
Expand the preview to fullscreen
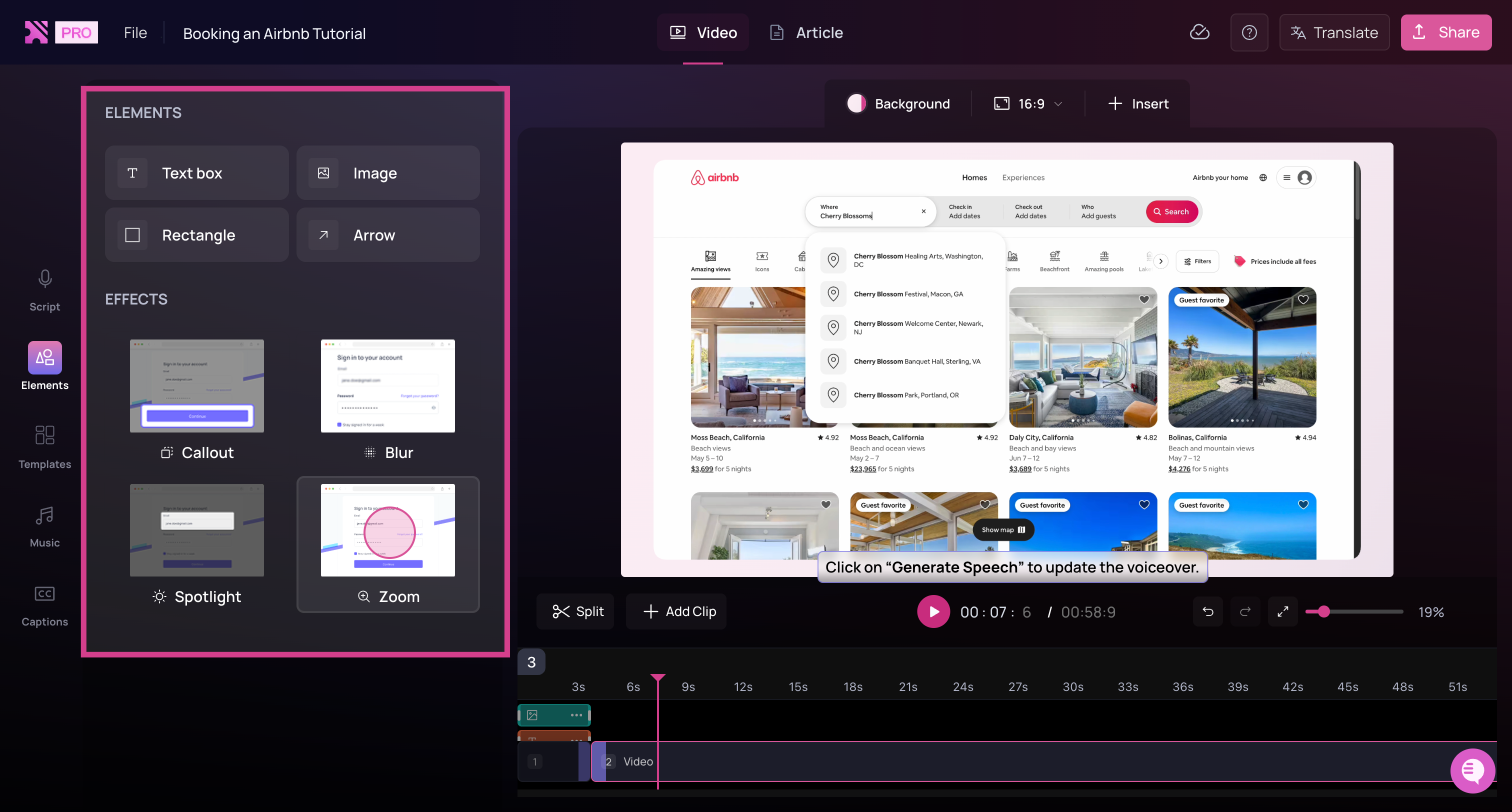(x=1282, y=612)
